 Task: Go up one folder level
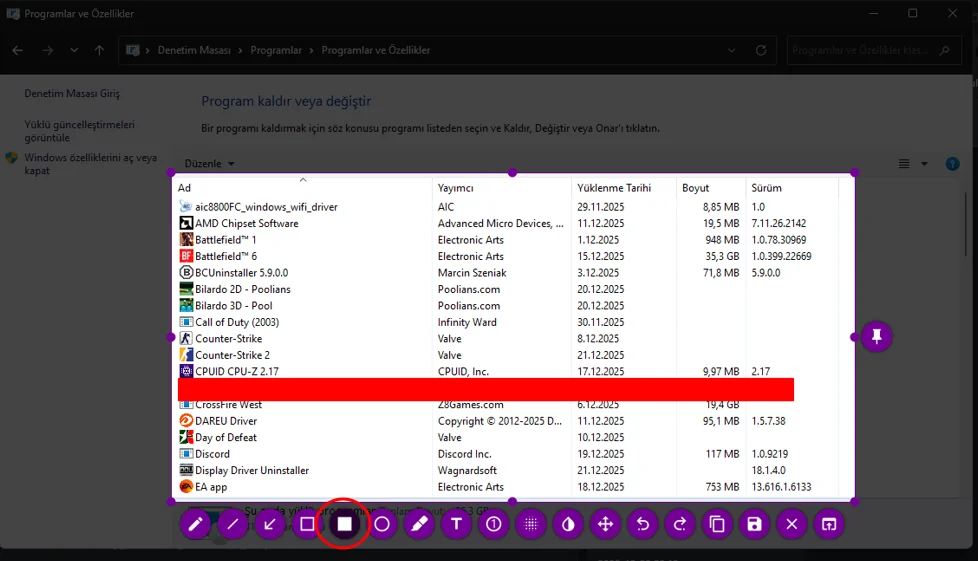(x=99, y=51)
